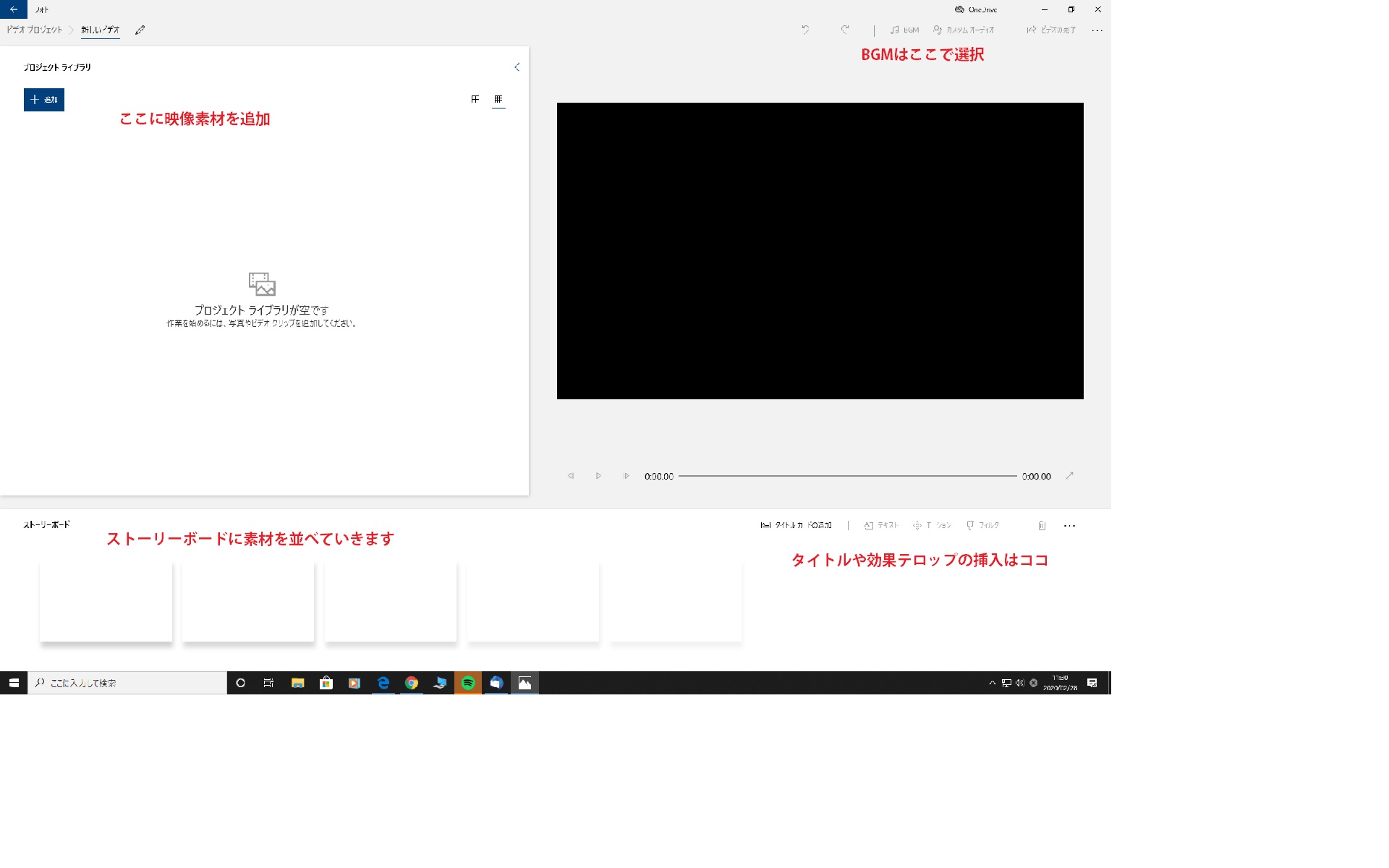Click the Finish video (ビデオの完了) button
Image resolution: width=1389 pixels, height=868 pixels.
coord(1051,30)
